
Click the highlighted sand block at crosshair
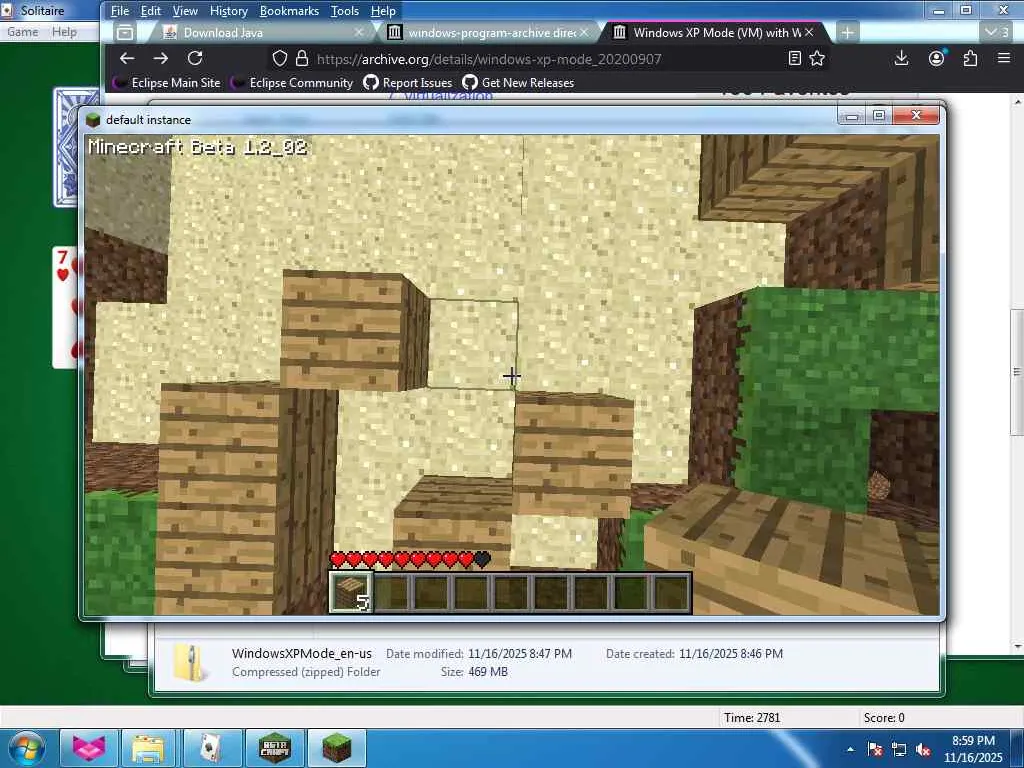[473, 344]
